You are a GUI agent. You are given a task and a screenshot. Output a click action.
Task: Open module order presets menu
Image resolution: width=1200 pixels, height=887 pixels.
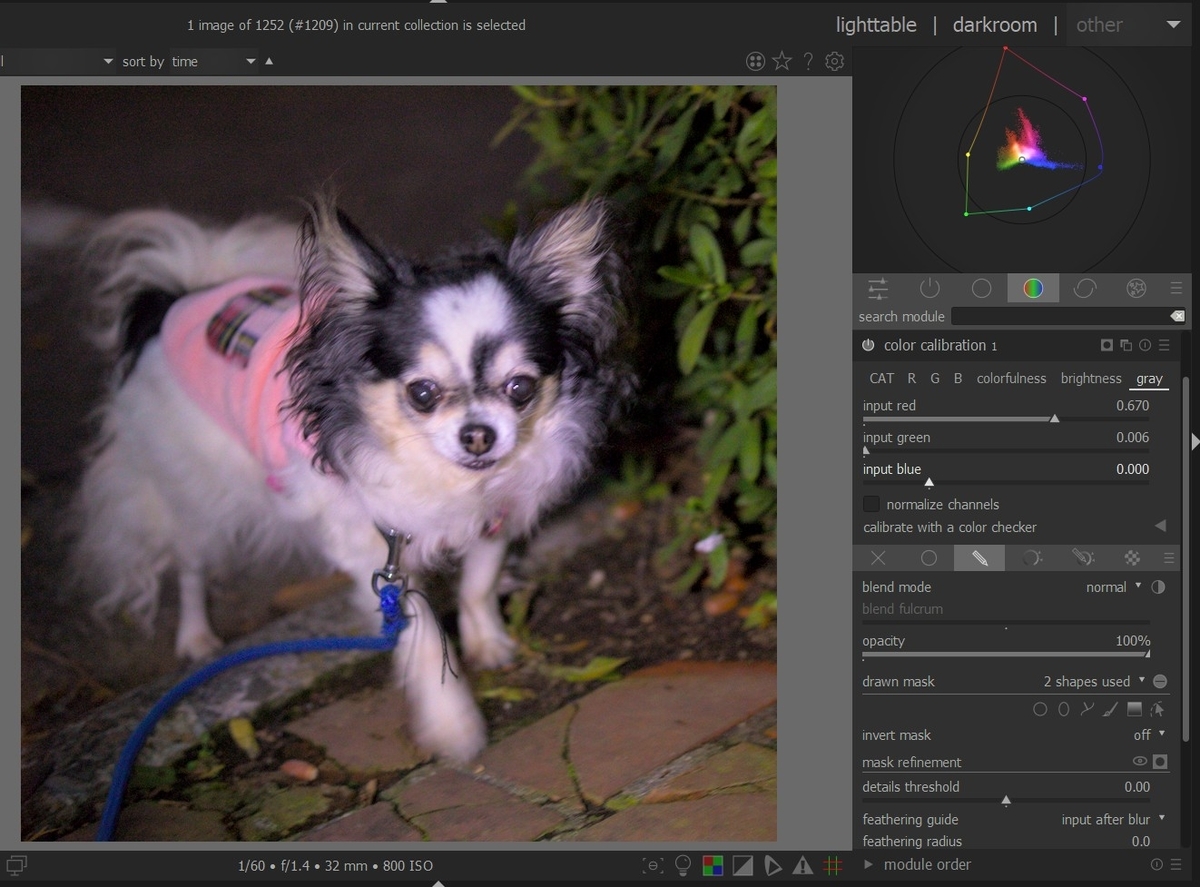coord(1176,864)
